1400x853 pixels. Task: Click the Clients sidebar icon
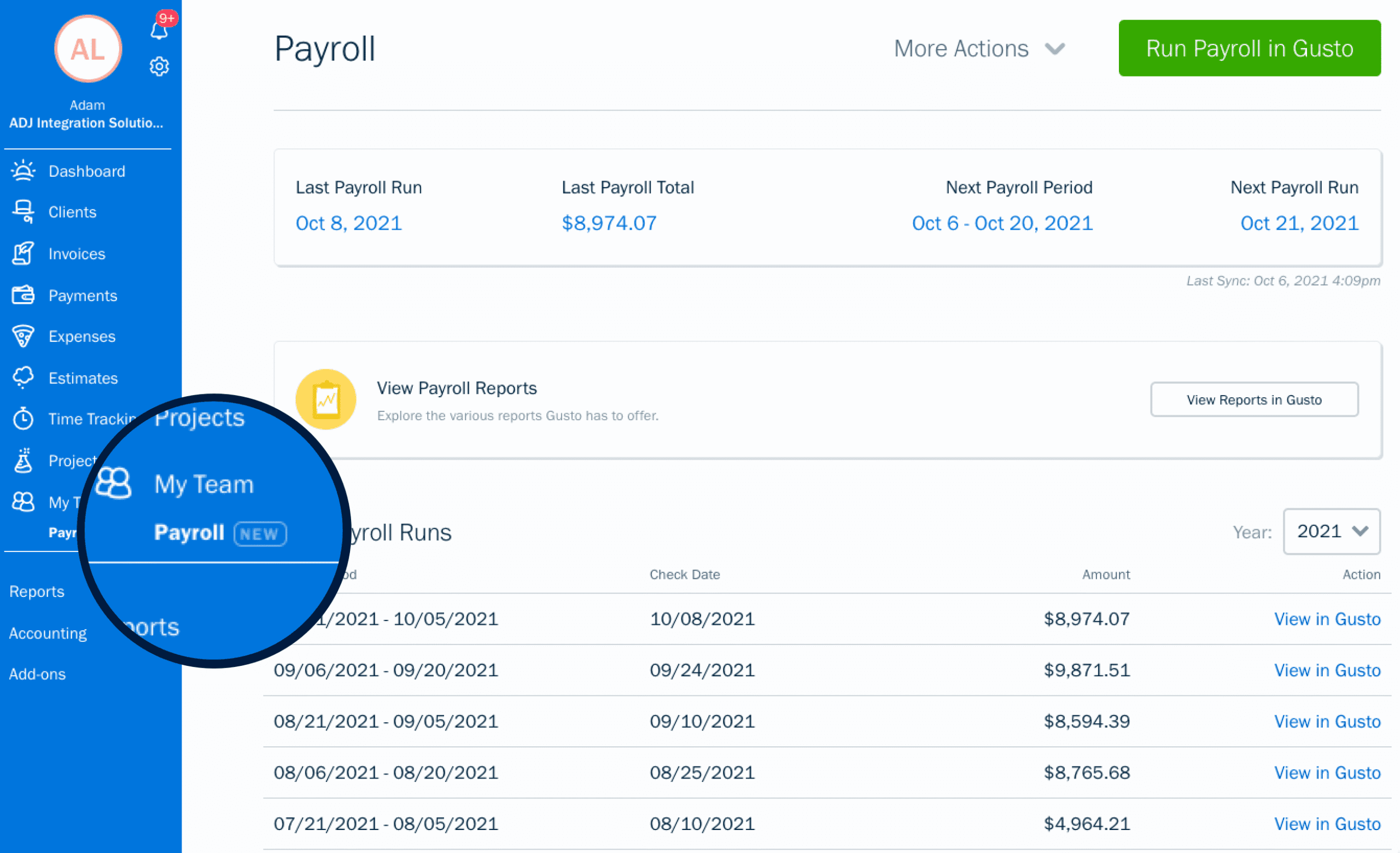pos(24,212)
